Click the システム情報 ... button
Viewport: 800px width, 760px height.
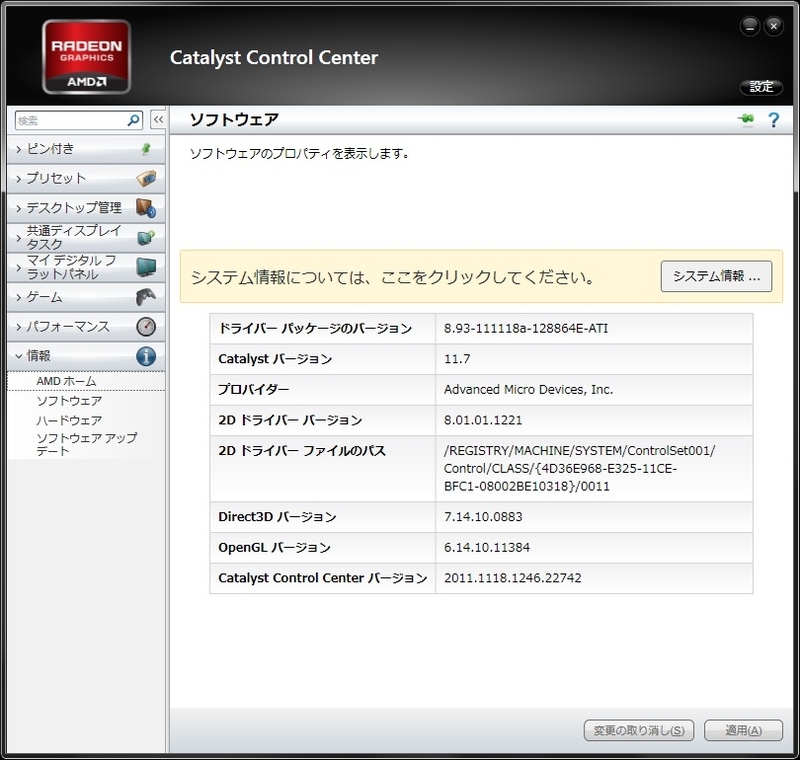pos(716,276)
